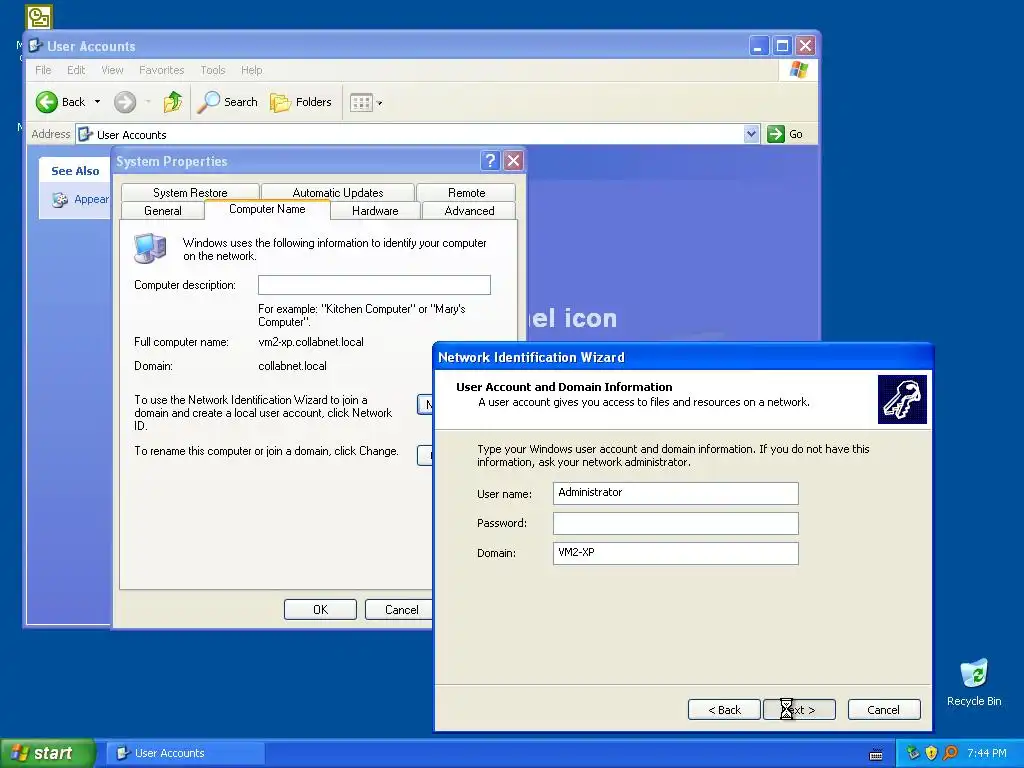
Task: Click the security shield tray icon
Action: pyautogui.click(x=931, y=753)
